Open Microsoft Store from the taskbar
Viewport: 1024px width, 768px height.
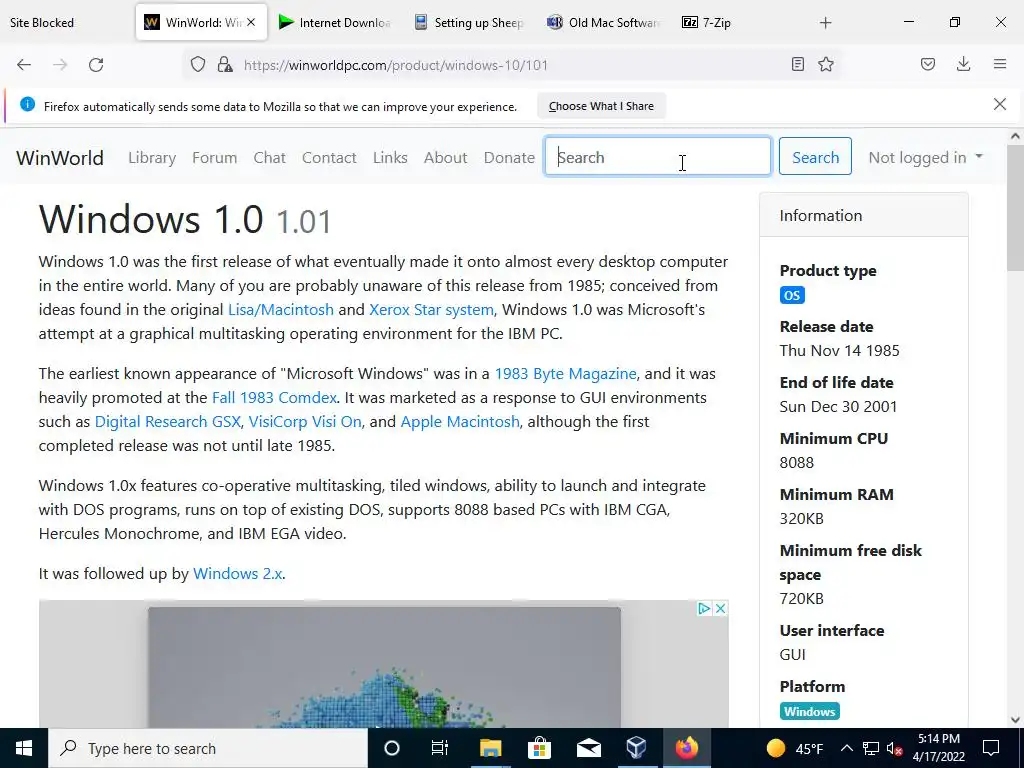[539, 748]
